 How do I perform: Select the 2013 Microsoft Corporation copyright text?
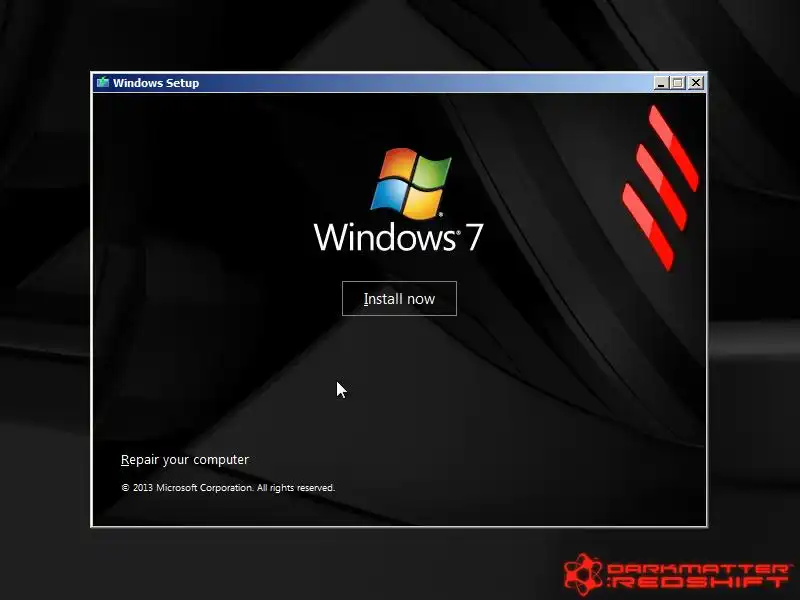click(x=228, y=488)
